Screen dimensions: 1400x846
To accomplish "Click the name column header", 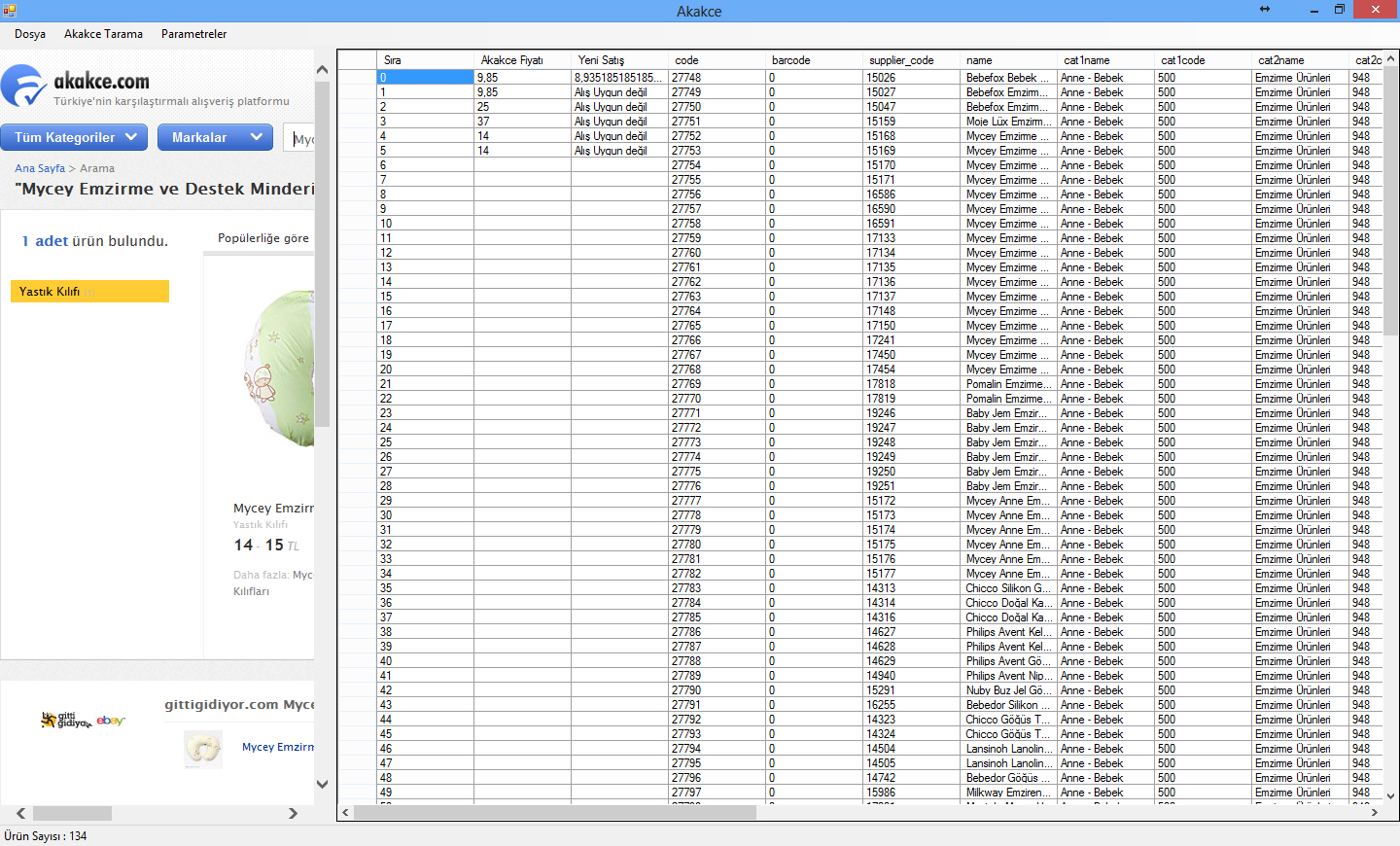I will pyautogui.click(x=1009, y=60).
